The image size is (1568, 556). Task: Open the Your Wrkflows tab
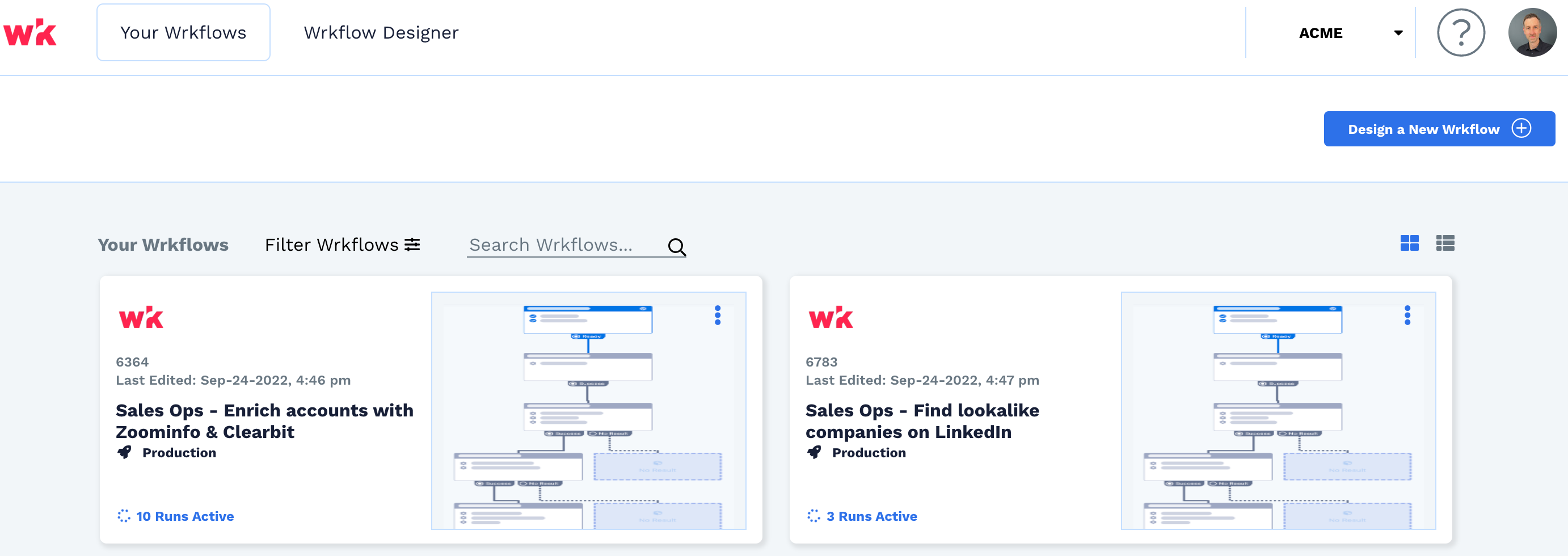tap(183, 32)
